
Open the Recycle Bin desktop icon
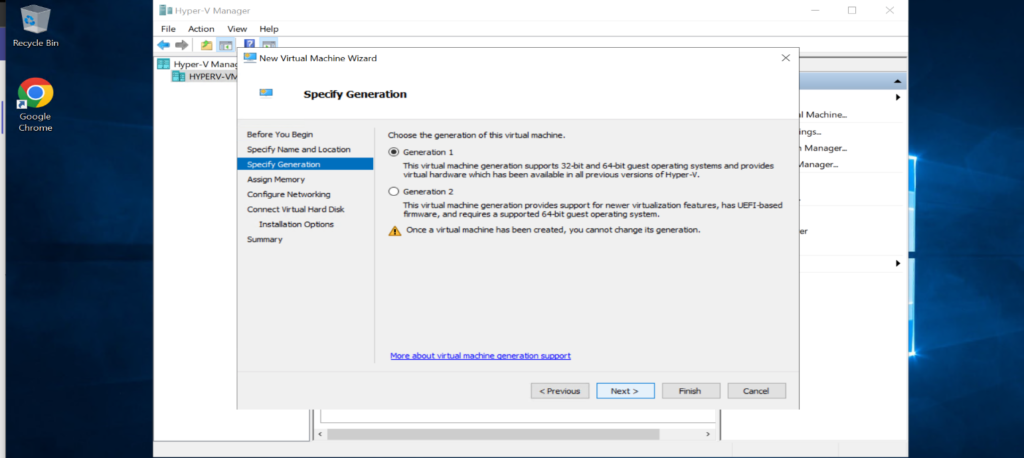[x=35, y=26]
